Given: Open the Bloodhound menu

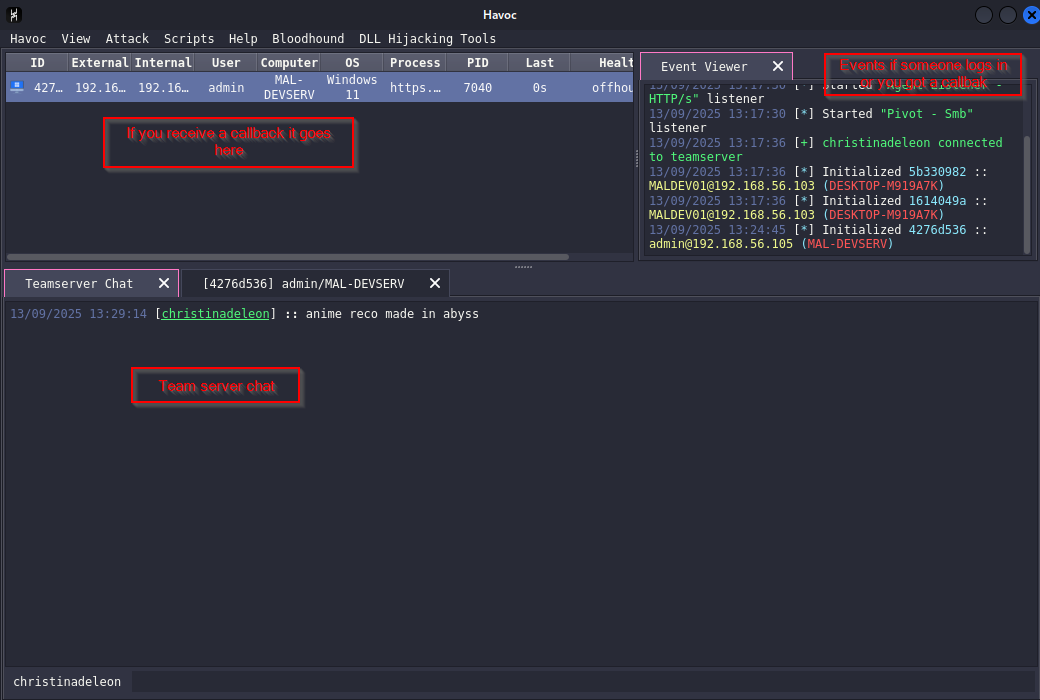Looking at the screenshot, I should [308, 38].
